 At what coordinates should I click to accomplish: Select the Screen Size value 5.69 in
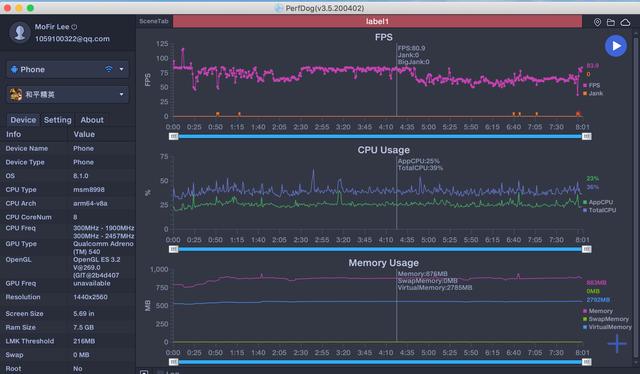[84, 314]
